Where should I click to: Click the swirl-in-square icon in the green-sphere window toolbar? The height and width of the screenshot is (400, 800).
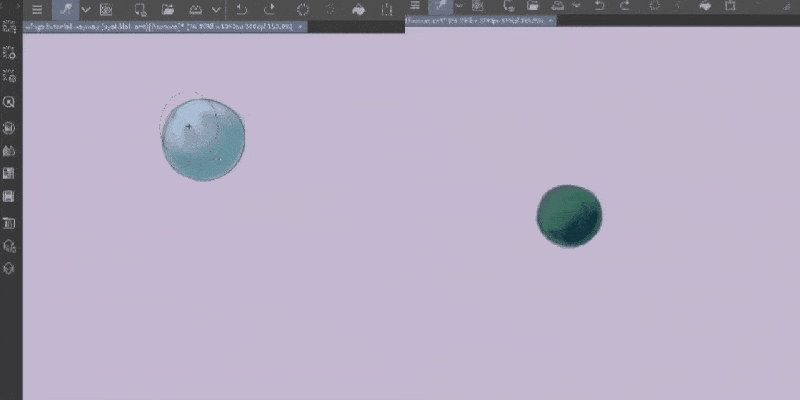point(478,6)
